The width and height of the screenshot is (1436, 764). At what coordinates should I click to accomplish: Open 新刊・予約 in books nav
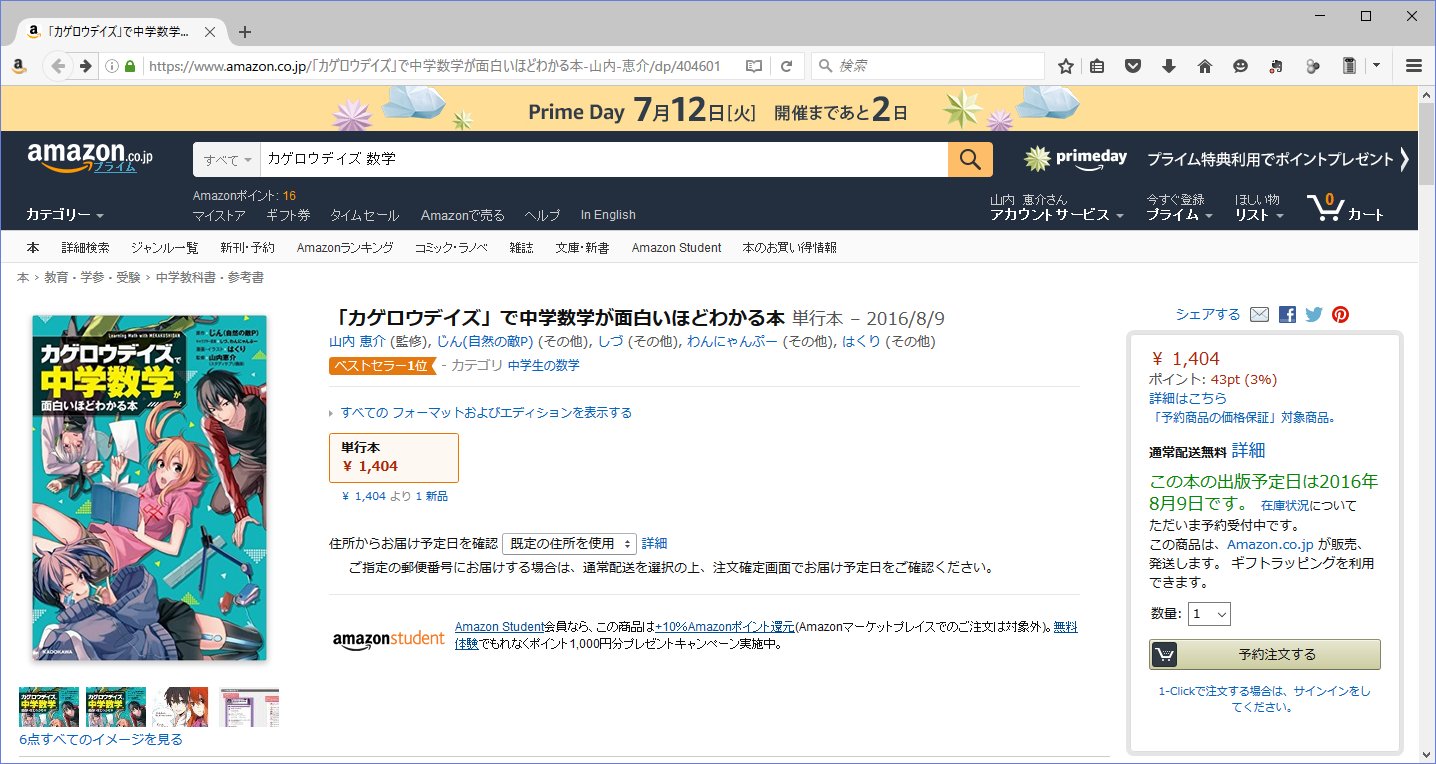[x=247, y=247]
